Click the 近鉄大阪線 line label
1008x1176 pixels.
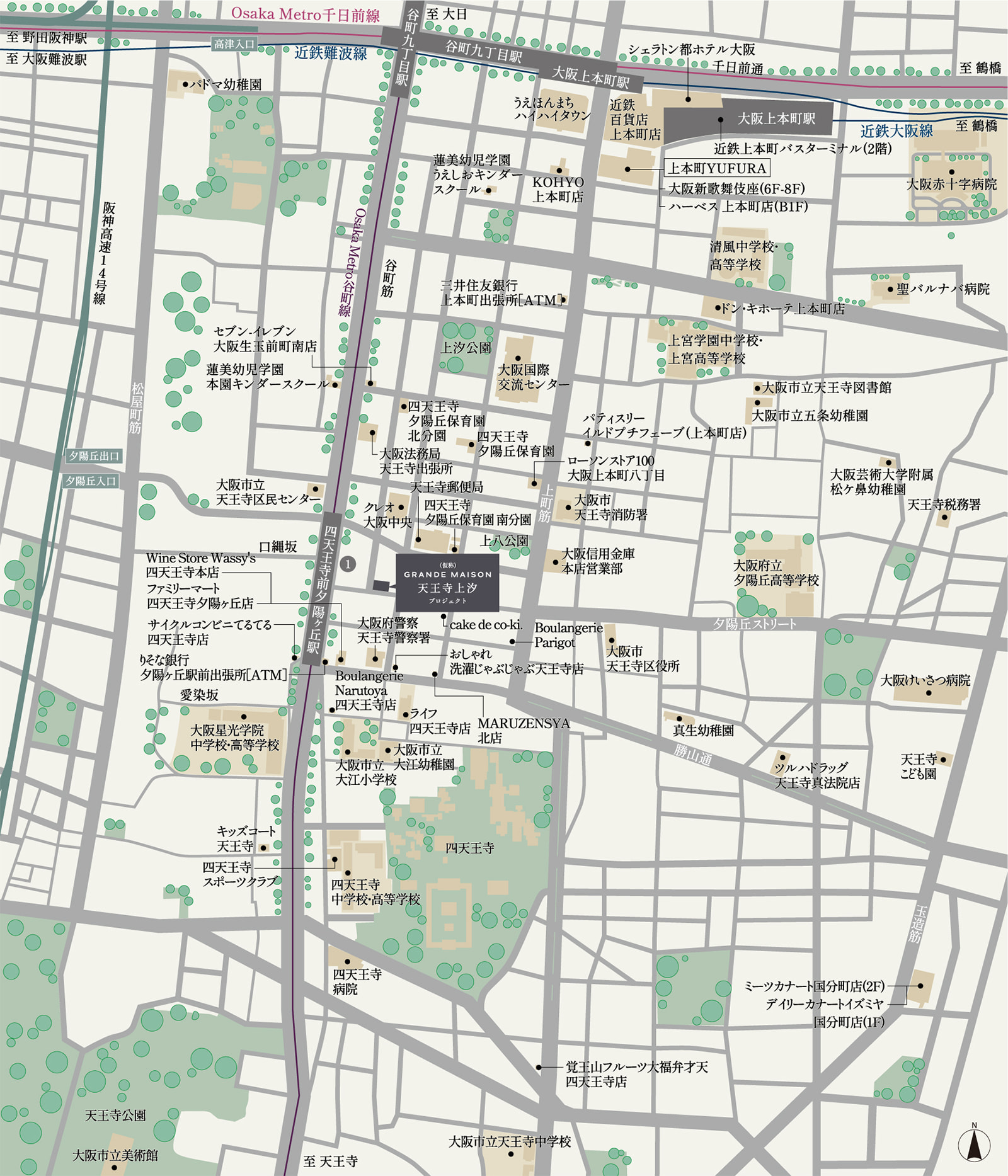coord(896,131)
